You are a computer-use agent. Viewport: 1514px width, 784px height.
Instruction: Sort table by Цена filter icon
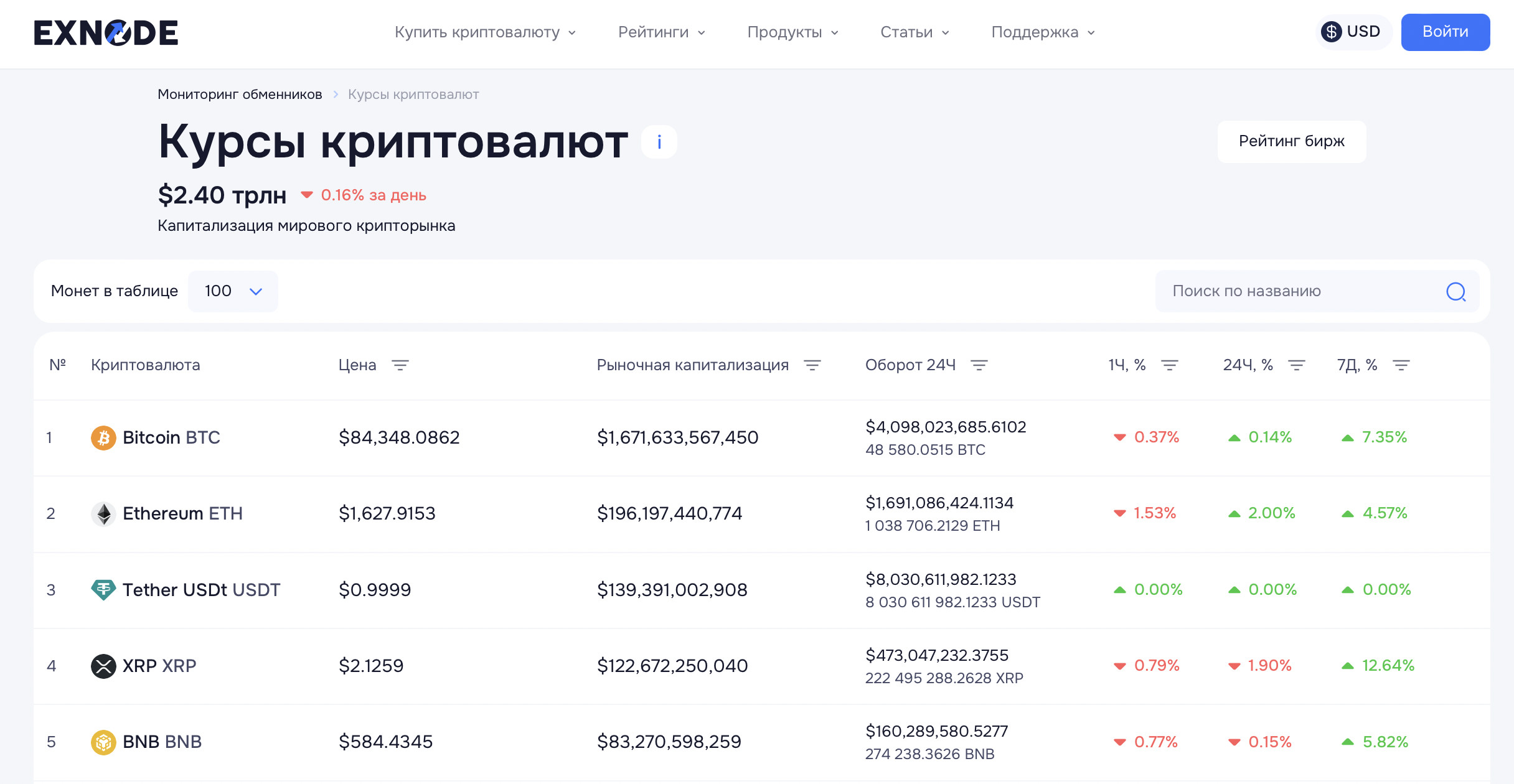(x=400, y=365)
